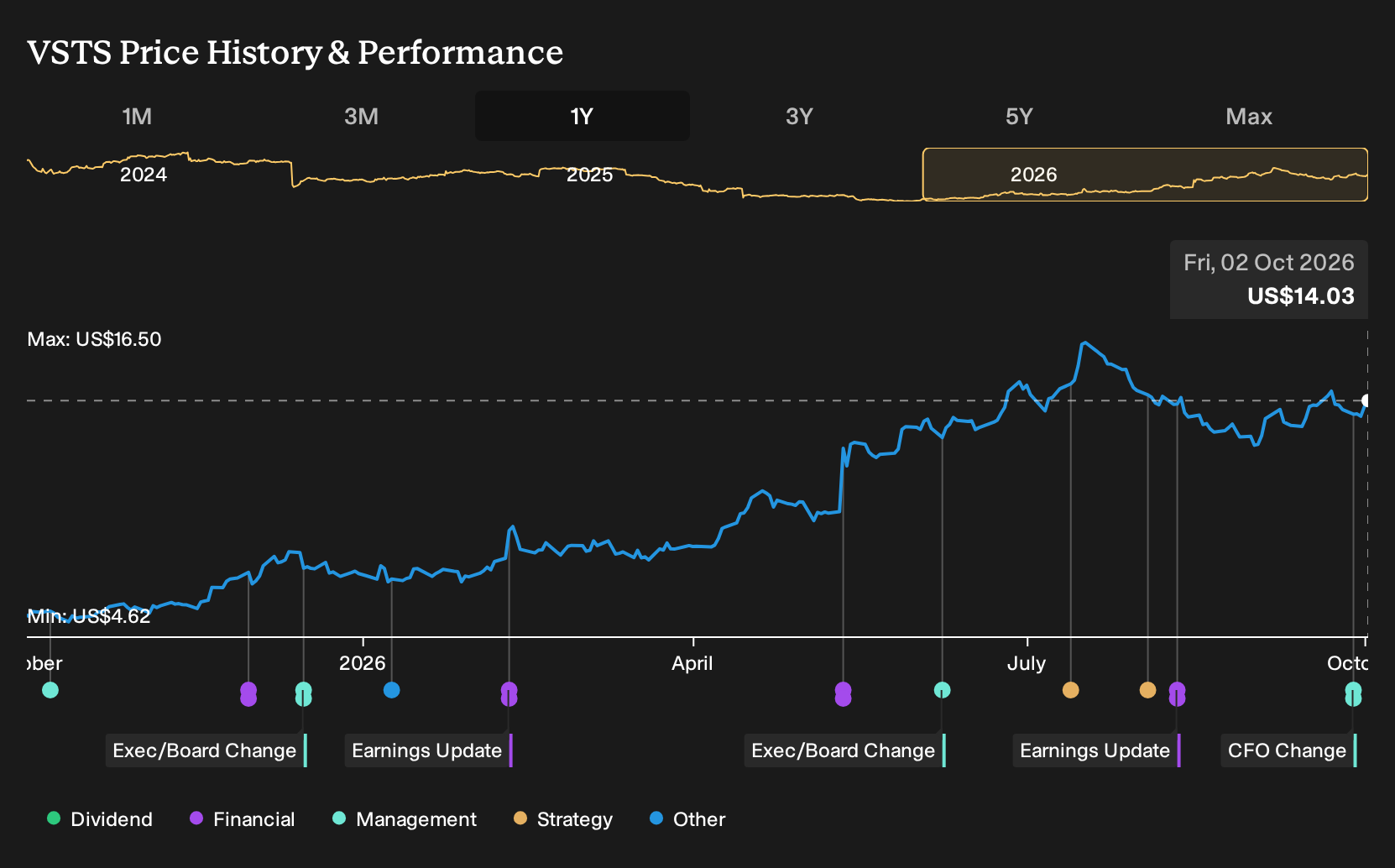Choose the active 1Y range tab
1395x868 pixels.
(582, 116)
